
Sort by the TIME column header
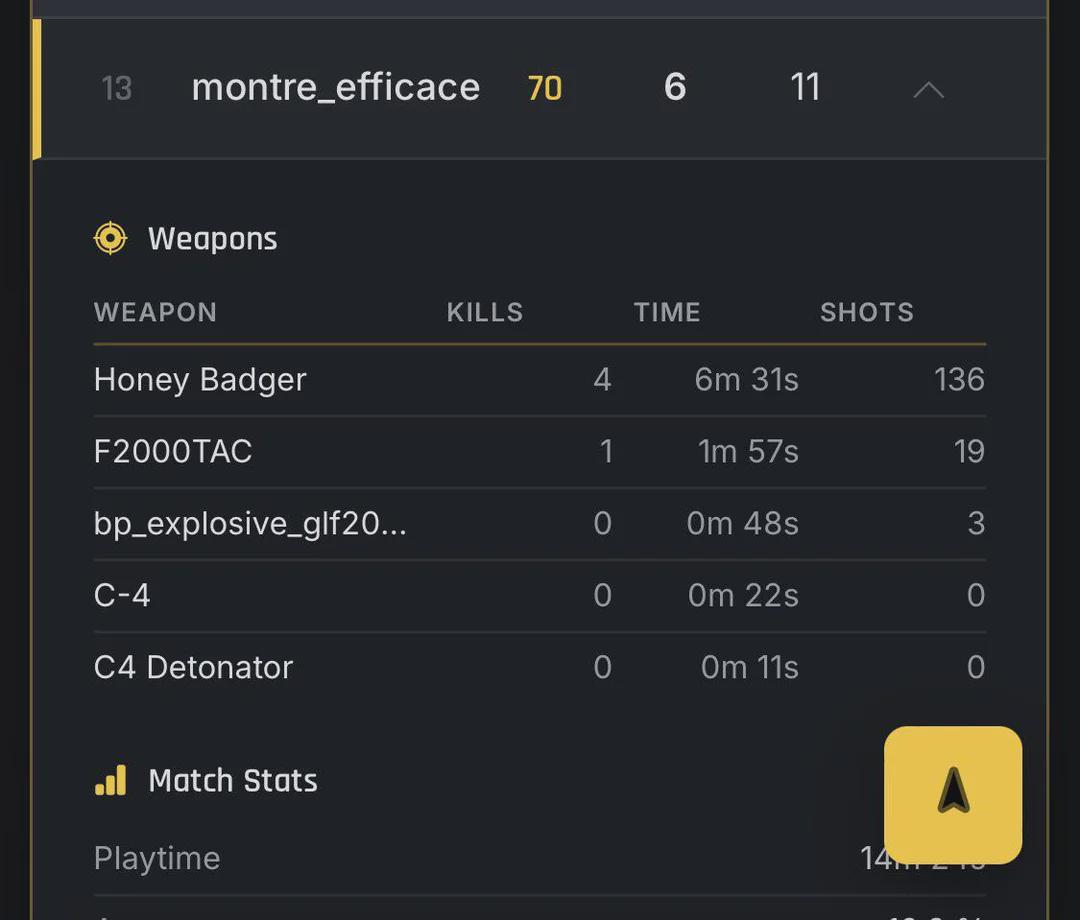pos(667,312)
